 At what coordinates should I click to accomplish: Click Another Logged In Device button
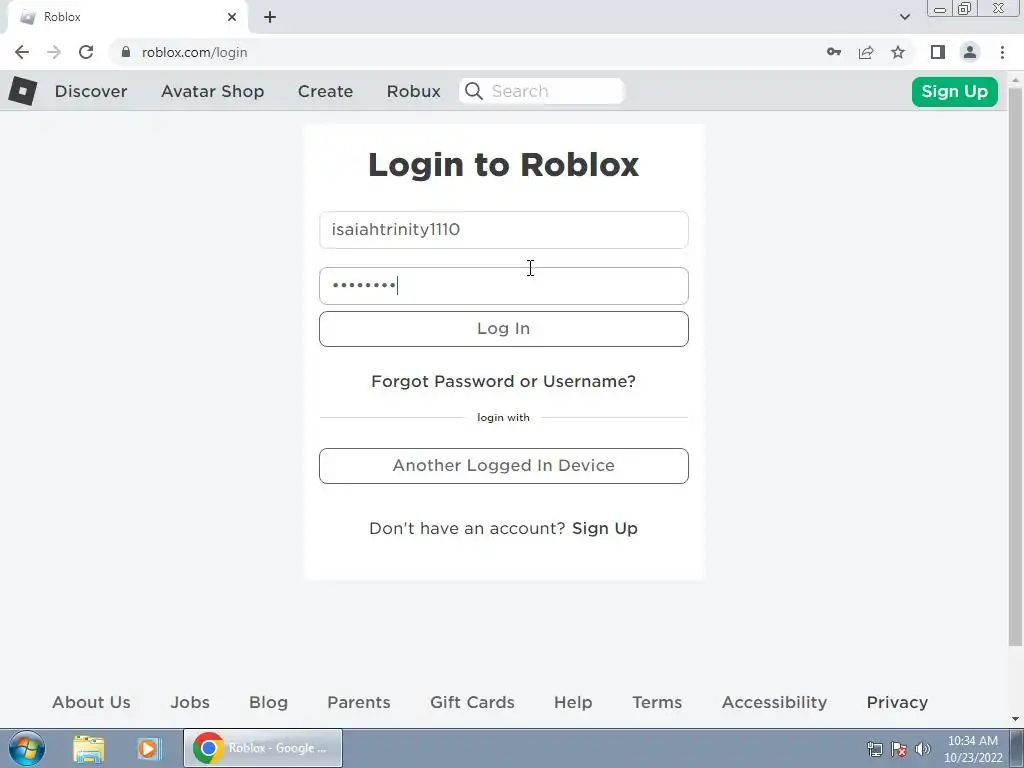[x=504, y=466]
